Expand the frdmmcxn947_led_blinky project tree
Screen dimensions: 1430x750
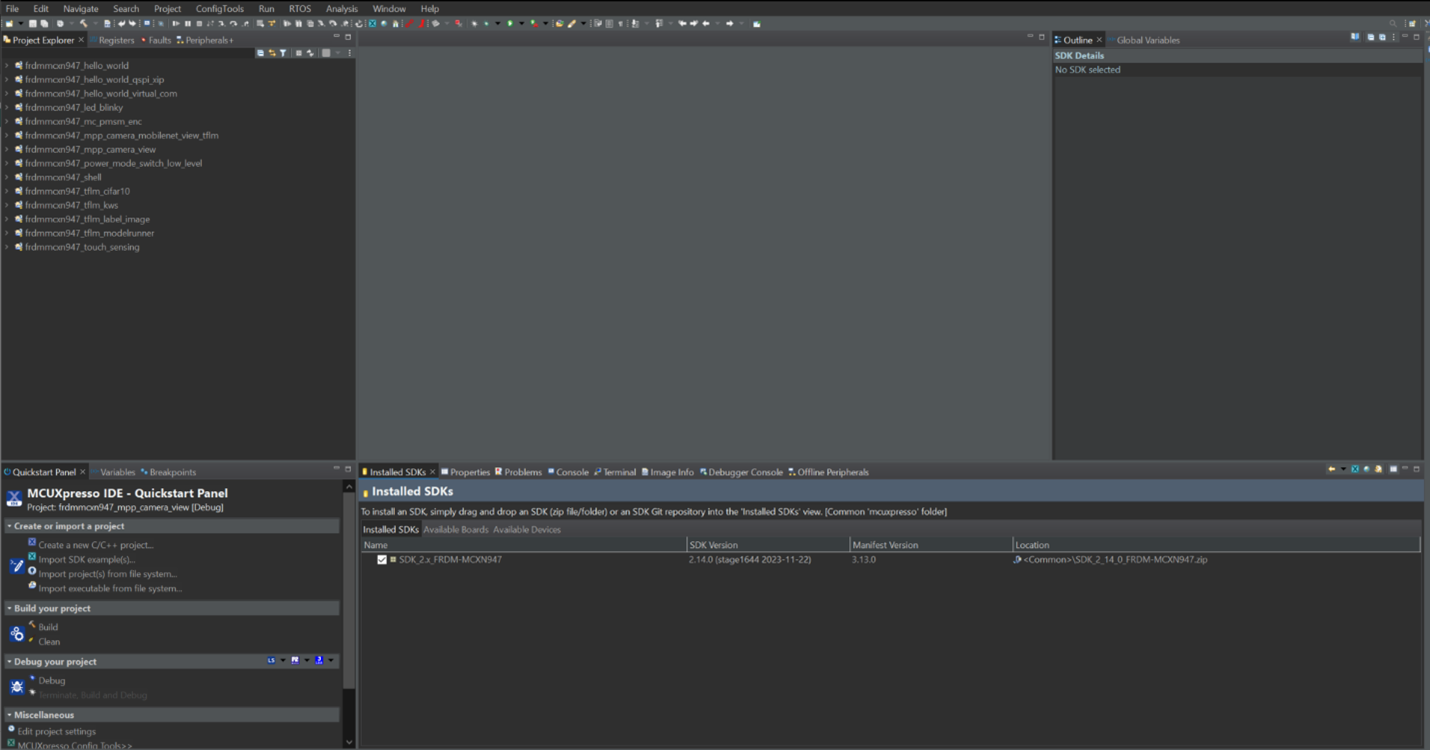coord(7,107)
